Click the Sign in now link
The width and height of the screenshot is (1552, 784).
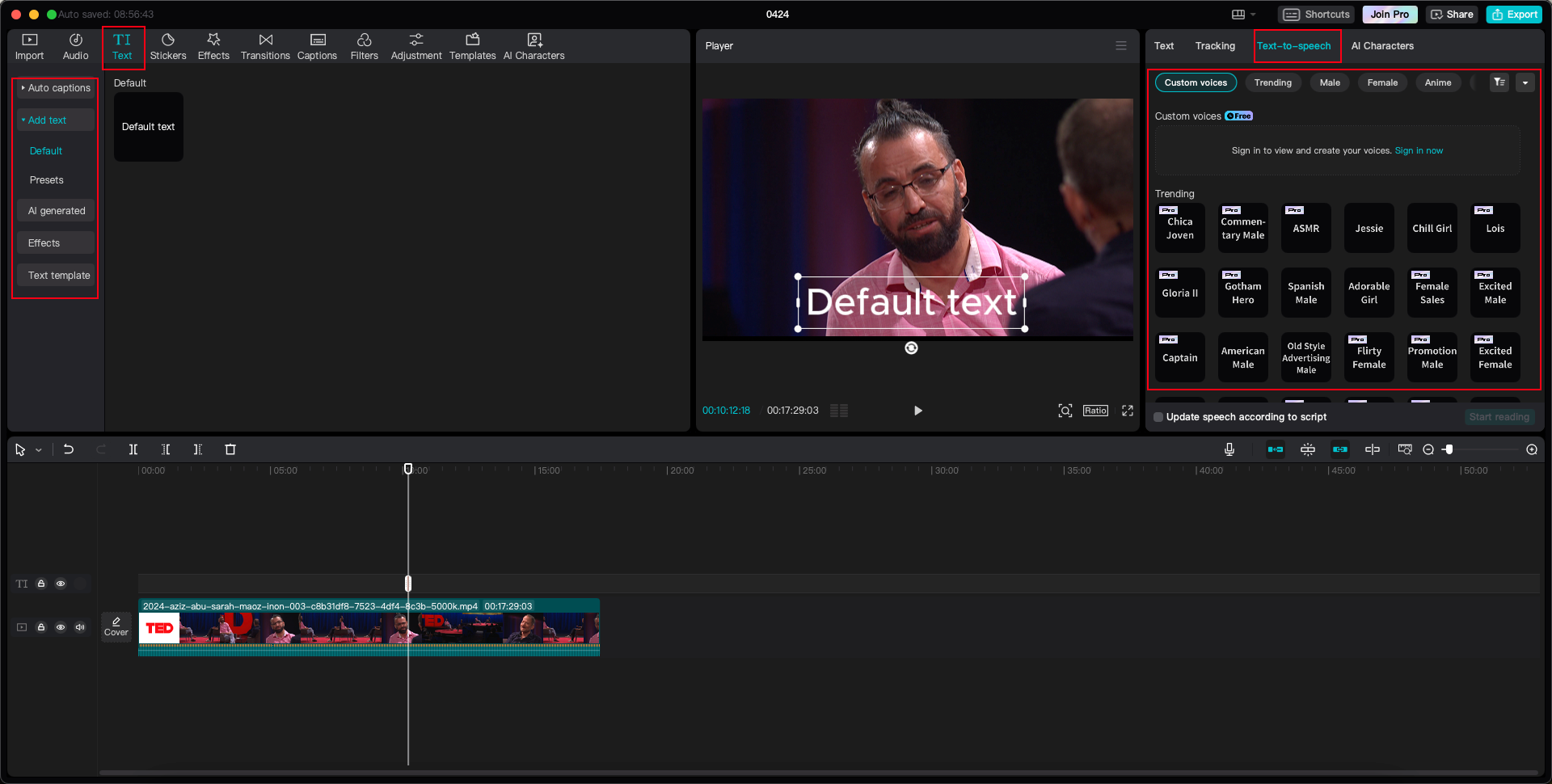[1419, 150]
